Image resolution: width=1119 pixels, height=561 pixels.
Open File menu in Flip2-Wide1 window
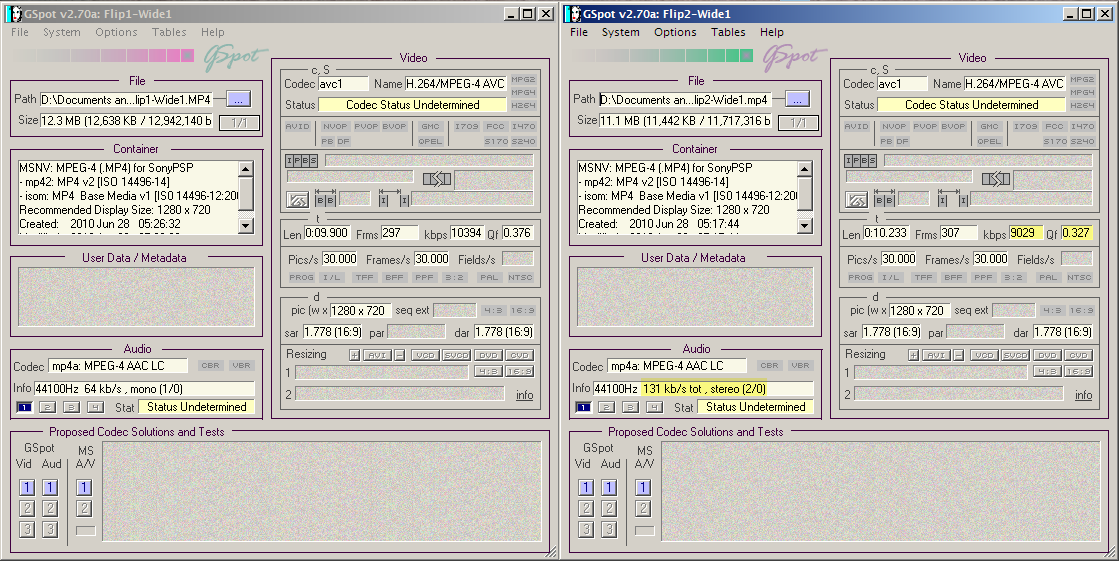coord(579,32)
